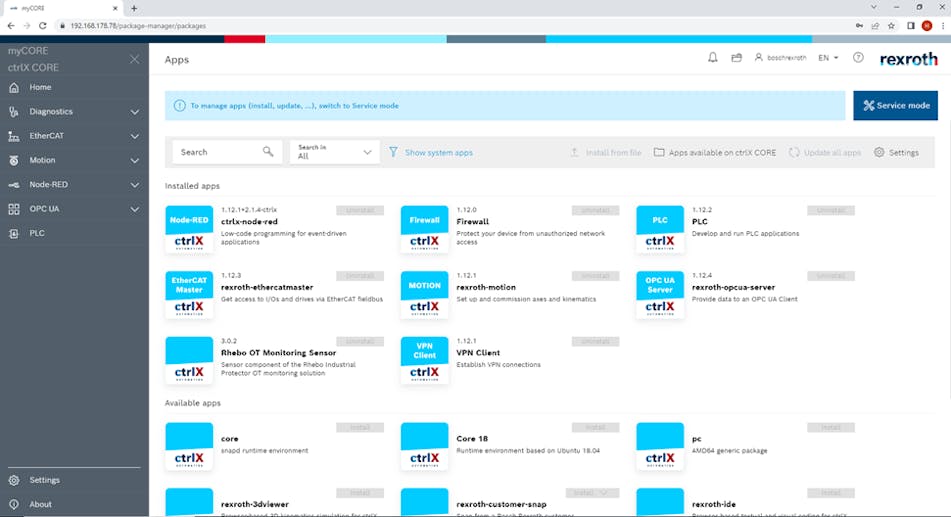Viewport: 951px width, 517px height.
Task: Click the PLC sidebar icon
Action: 14,233
